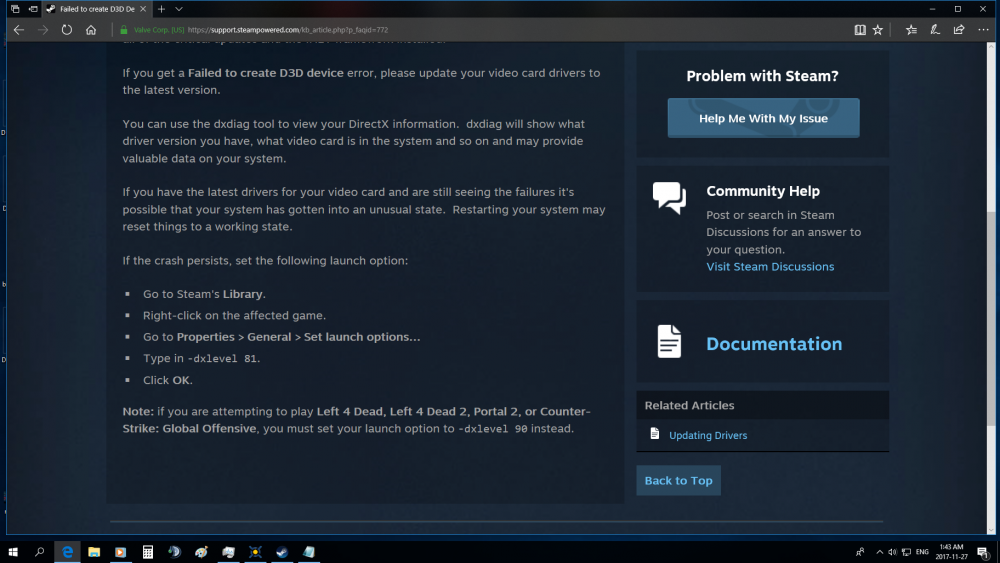Open Edge's Settings and more menu
The height and width of the screenshot is (563, 1000).
[984, 30]
